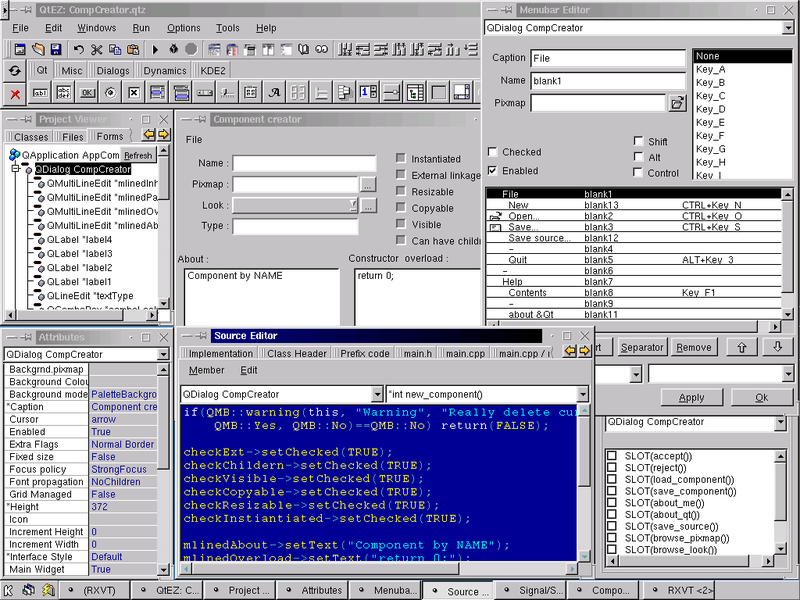Select the list view widget icon
Image resolution: width=800 pixels, height=600 pixels.
(x=415, y=93)
